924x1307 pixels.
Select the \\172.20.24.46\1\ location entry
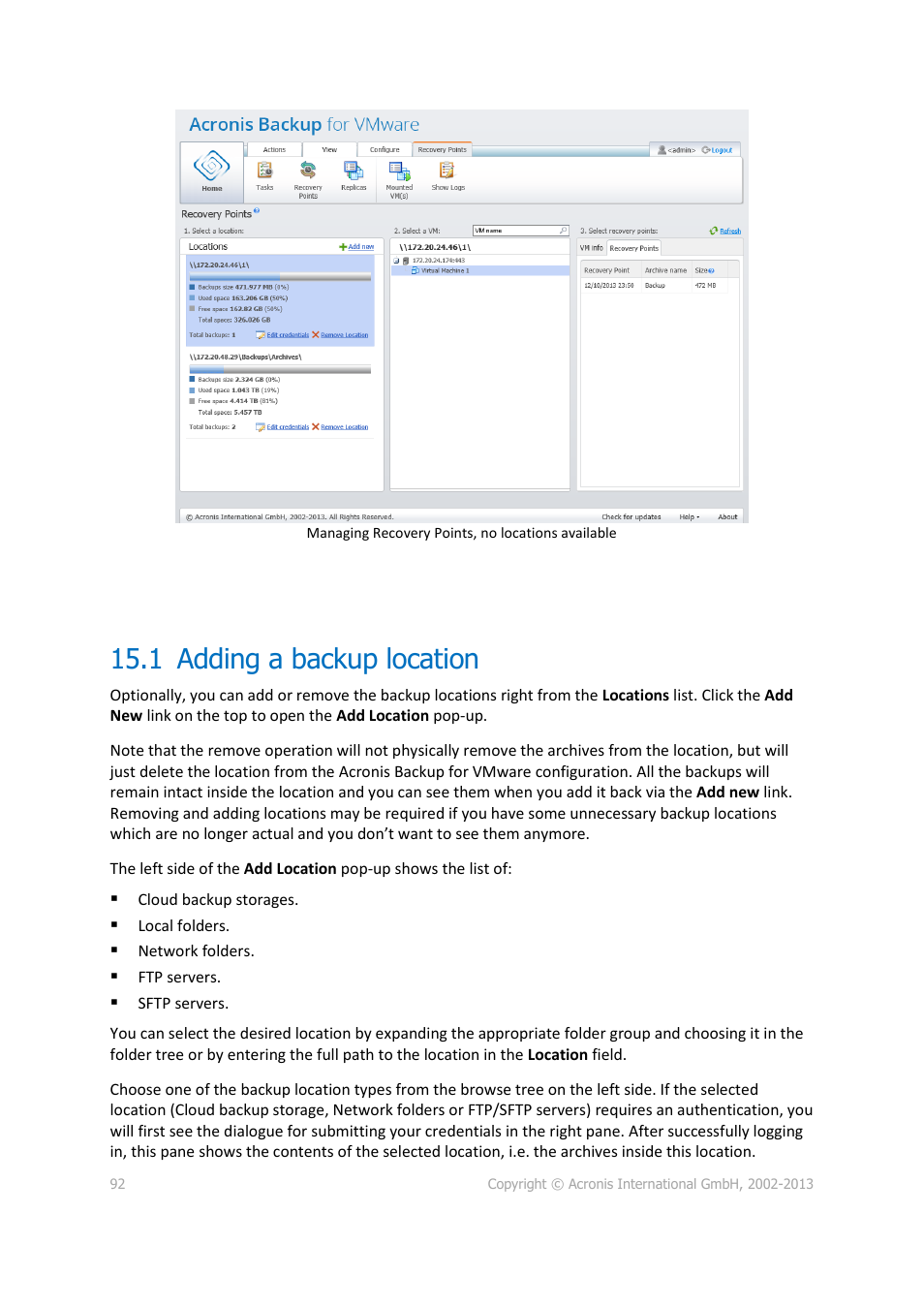(280, 300)
